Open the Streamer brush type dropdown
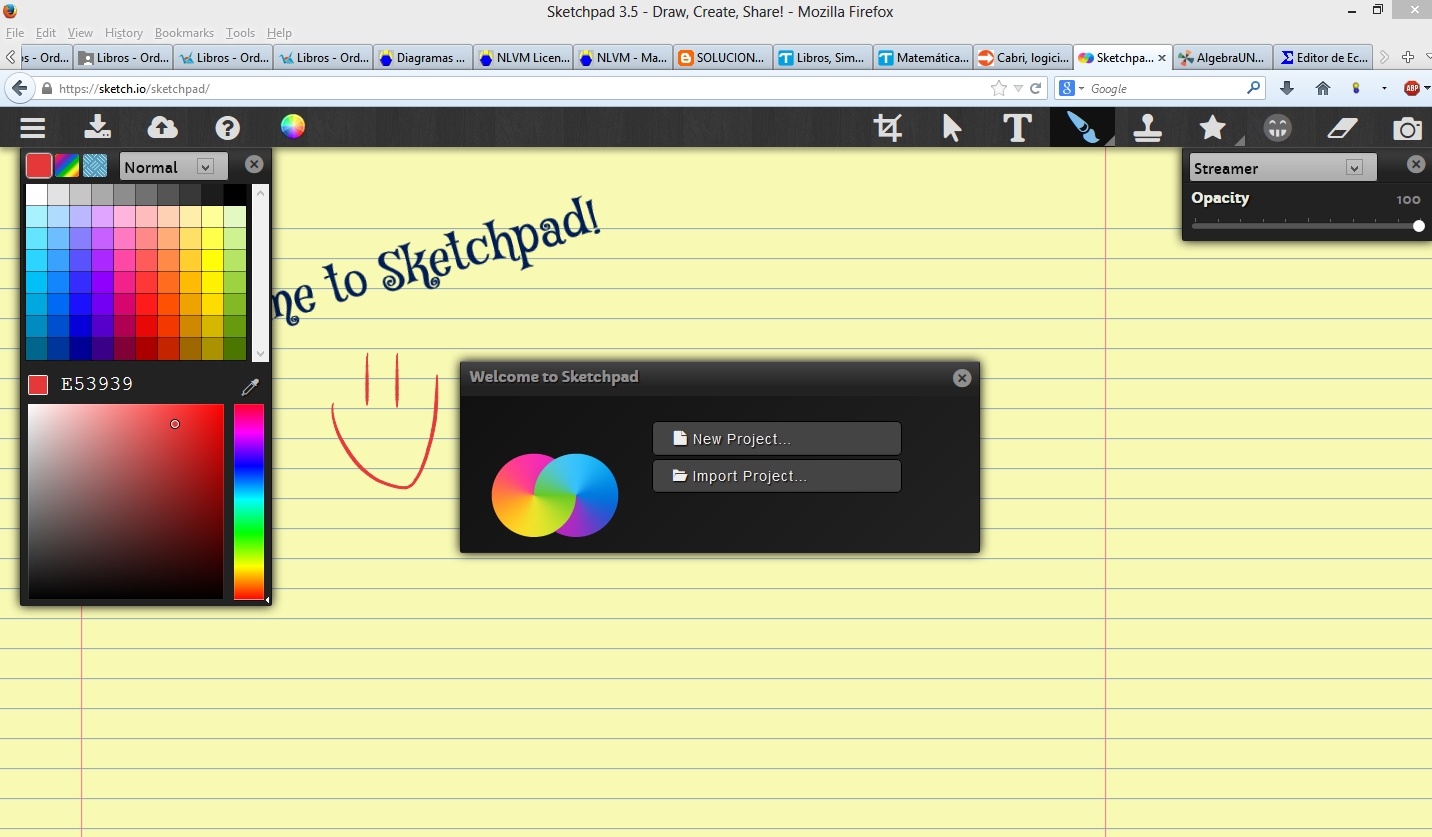Image resolution: width=1432 pixels, height=837 pixels. click(x=1355, y=167)
